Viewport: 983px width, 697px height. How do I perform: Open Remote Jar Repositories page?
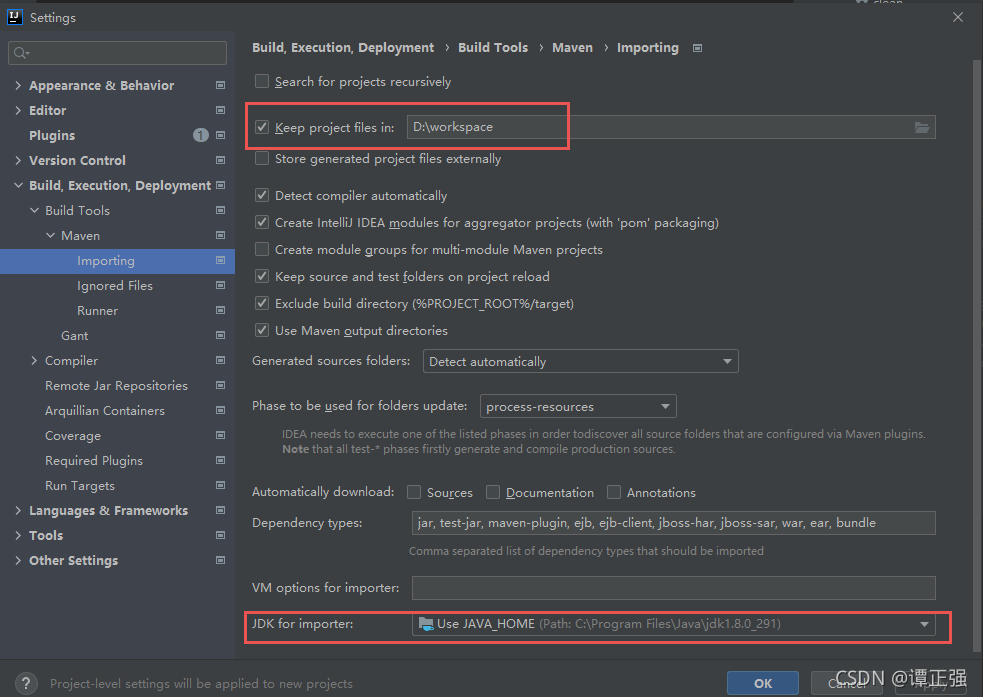pos(116,386)
